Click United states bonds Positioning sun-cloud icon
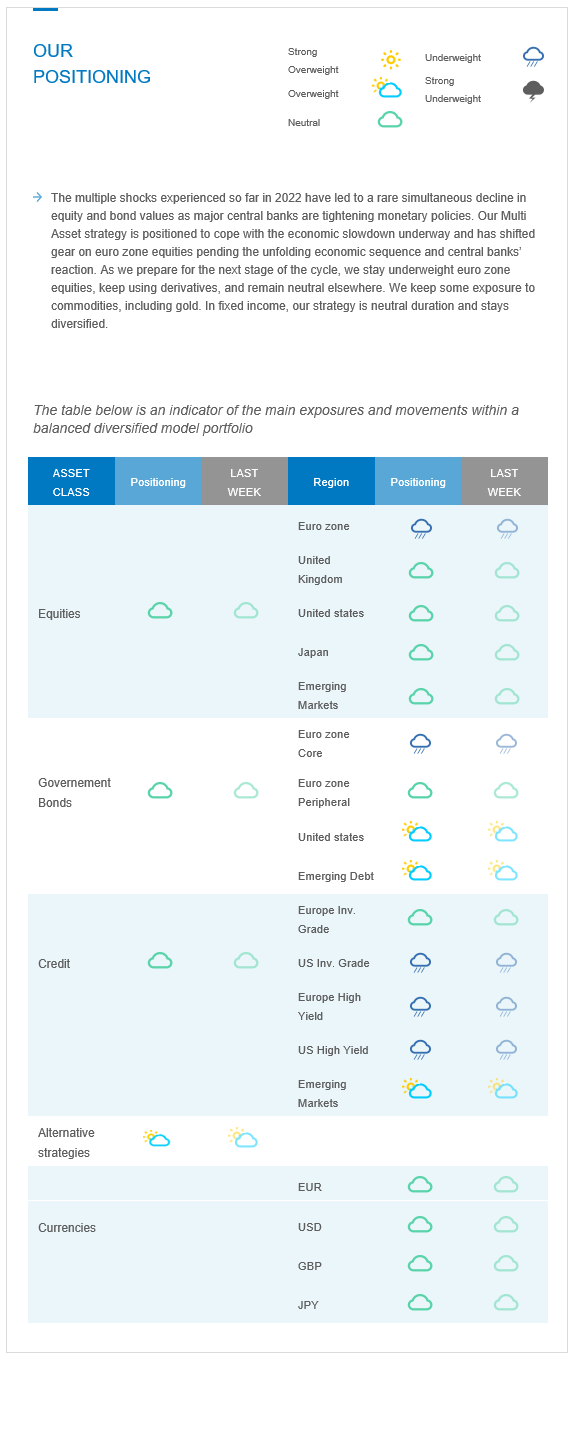The image size is (573, 1450). 417,832
